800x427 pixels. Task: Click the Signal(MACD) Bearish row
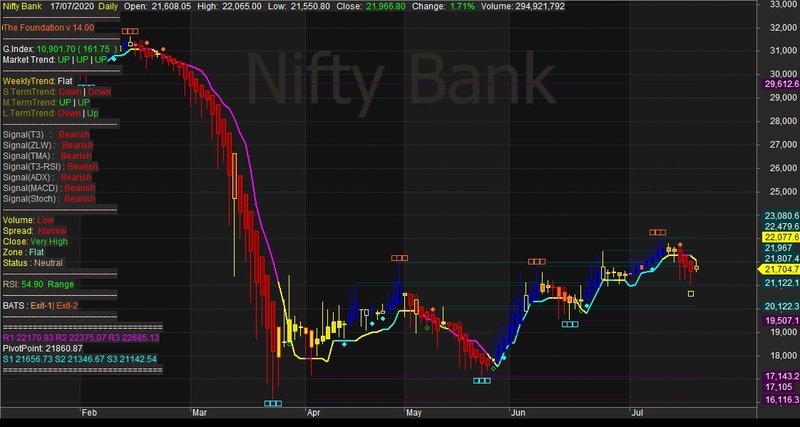point(49,188)
